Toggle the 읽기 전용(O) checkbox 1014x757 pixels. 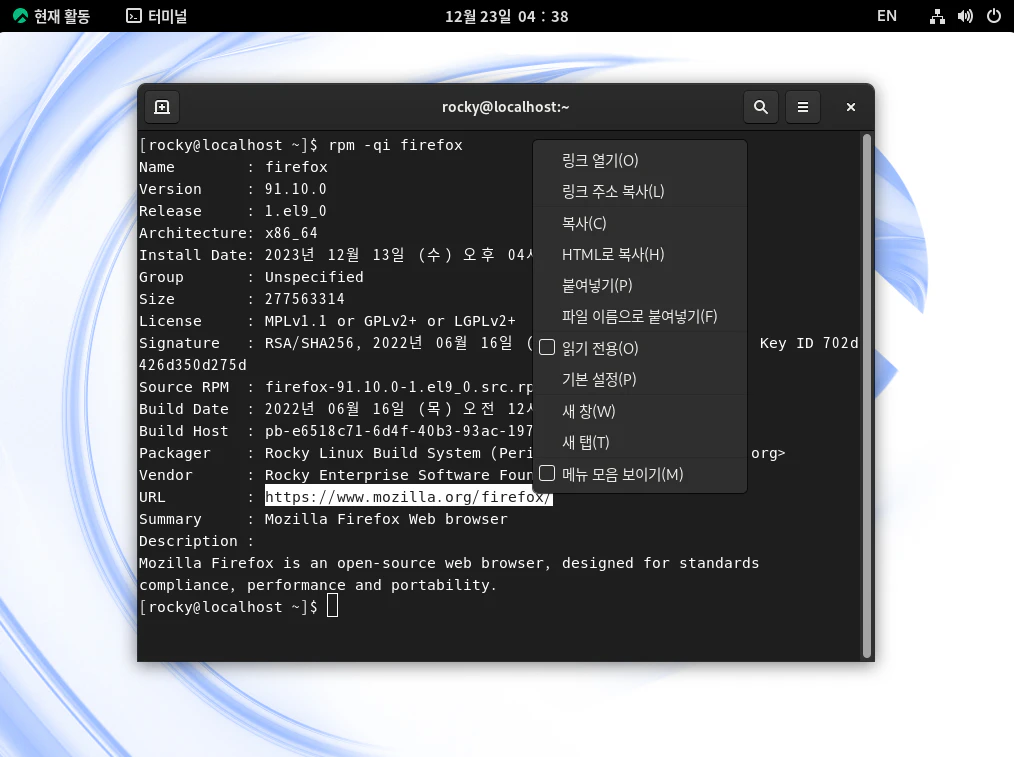pyautogui.click(x=547, y=348)
